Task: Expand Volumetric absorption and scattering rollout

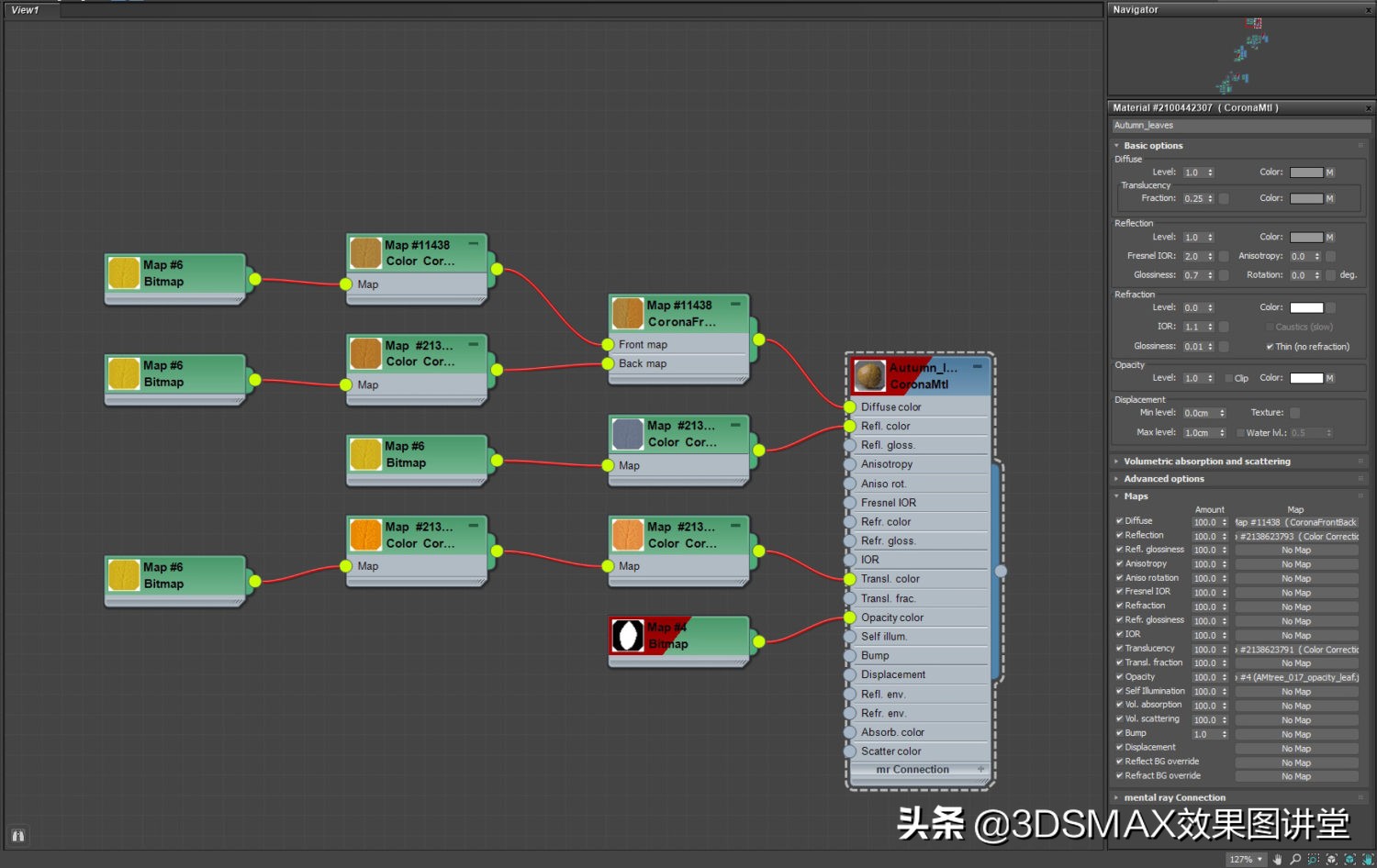Action: tap(1206, 462)
